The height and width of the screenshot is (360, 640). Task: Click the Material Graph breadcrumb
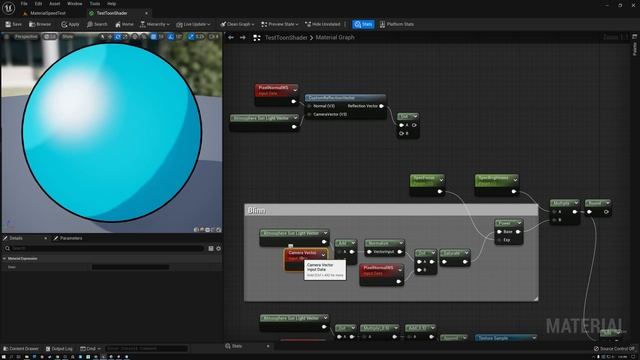click(x=335, y=38)
